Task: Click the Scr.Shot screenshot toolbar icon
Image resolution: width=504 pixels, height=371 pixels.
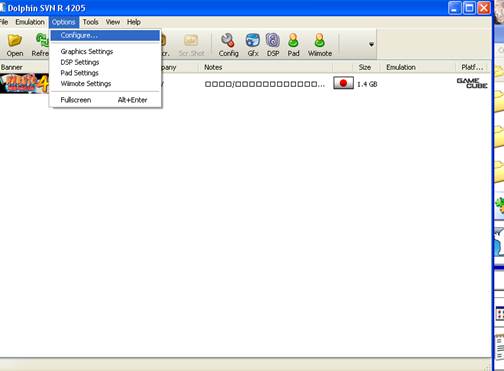Action: click(191, 45)
